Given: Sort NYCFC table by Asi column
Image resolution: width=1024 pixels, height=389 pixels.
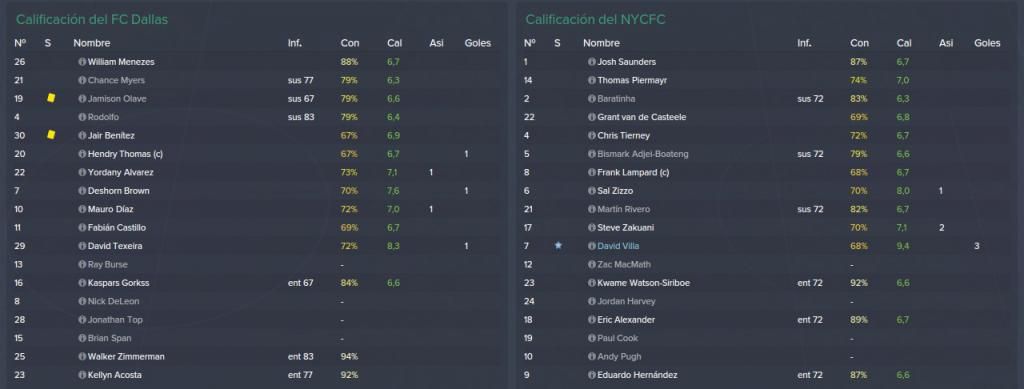Looking at the screenshot, I should click(x=946, y=43).
